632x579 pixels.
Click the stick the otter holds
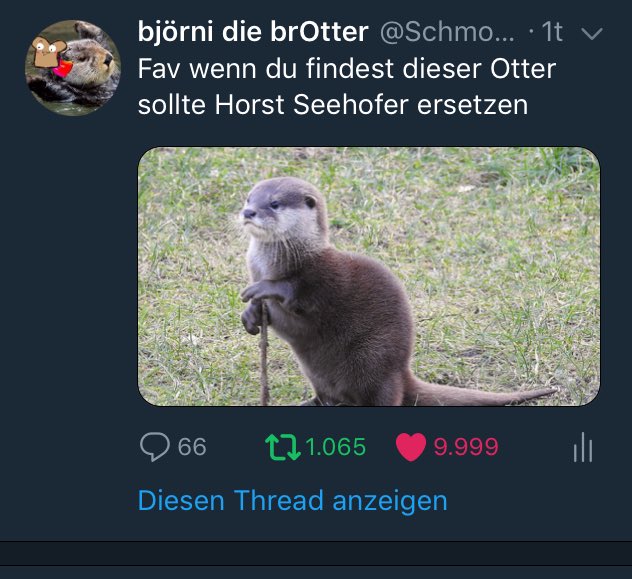[264, 355]
